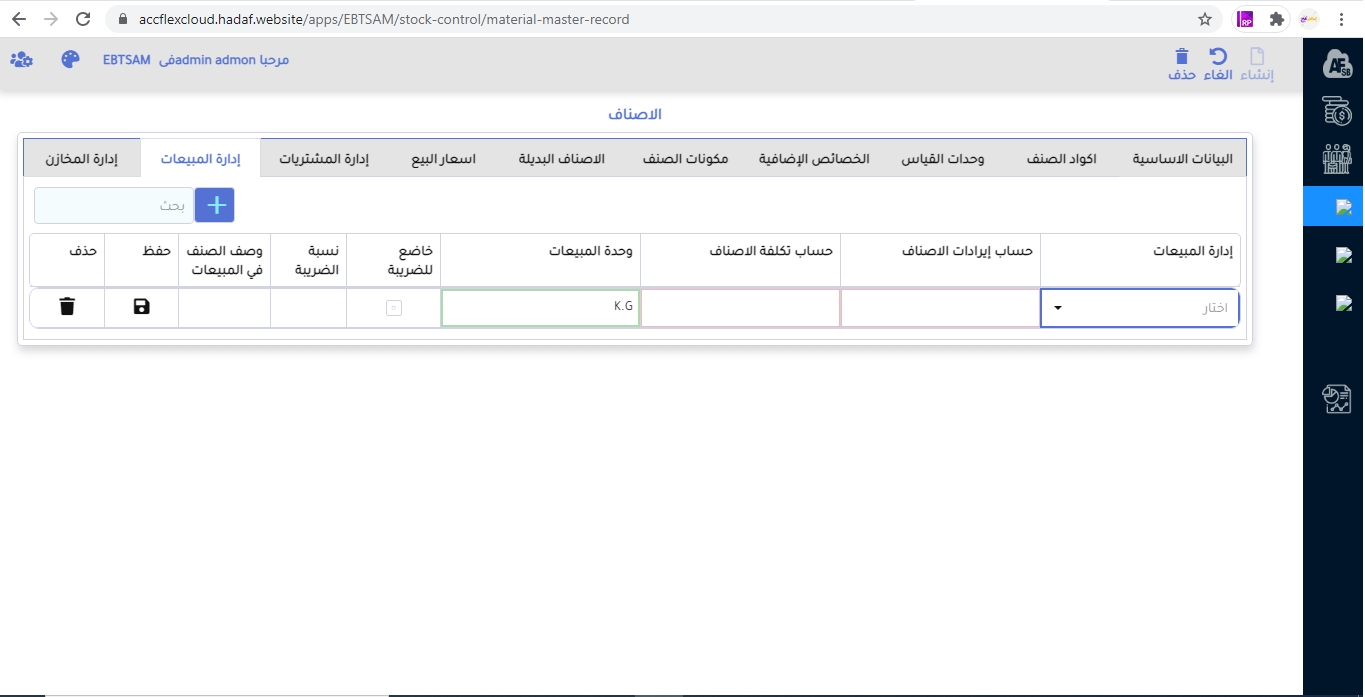Click the حساب تكلفة الاصناف input cell

point(740,308)
